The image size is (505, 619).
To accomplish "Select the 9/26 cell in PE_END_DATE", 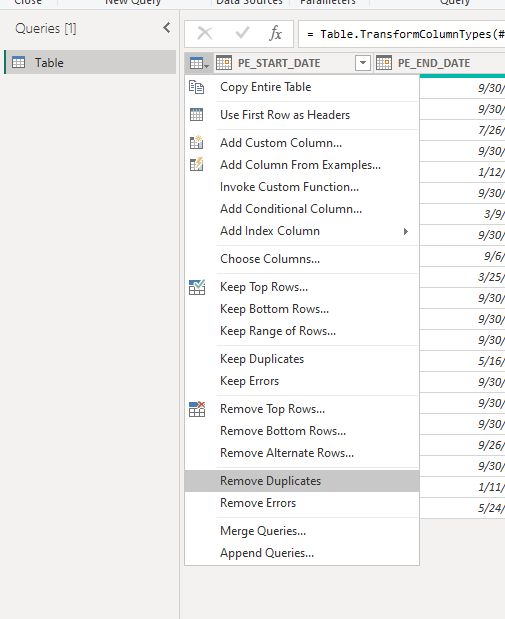I will [462, 445].
